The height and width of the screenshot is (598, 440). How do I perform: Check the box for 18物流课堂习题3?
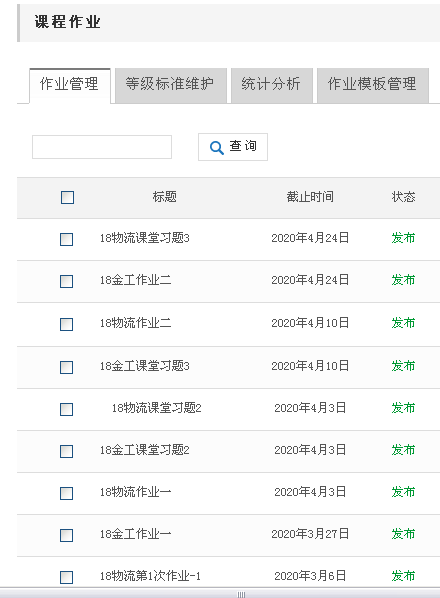point(67,240)
